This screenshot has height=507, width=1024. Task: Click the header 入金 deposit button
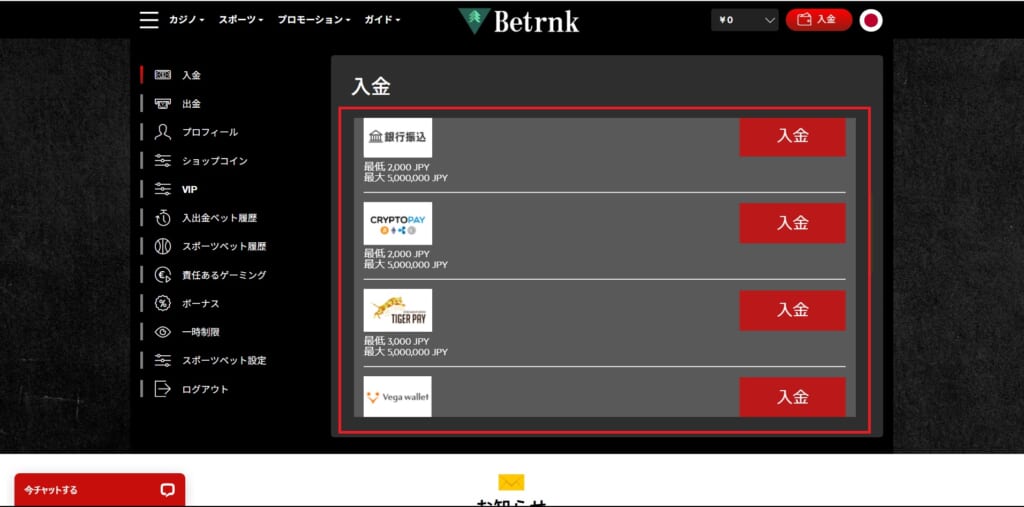(x=819, y=20)
